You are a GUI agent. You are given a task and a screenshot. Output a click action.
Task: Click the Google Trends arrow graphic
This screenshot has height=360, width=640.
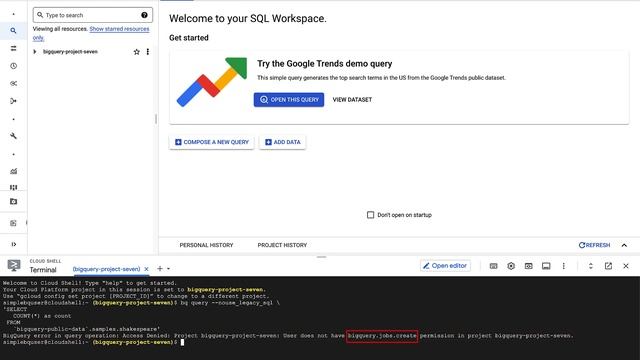click(x=212, y=82)
